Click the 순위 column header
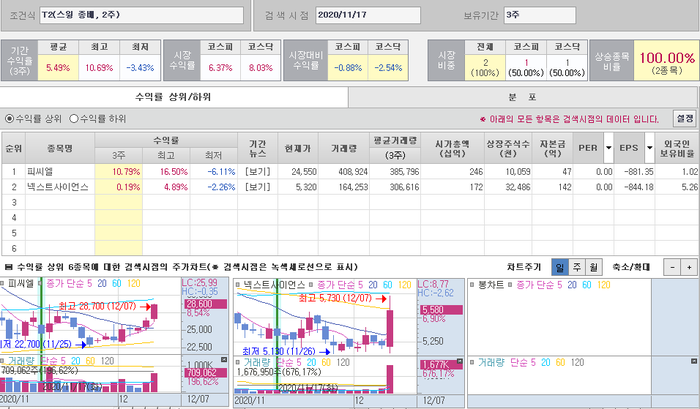Image resolution: width=700 pixels, height=409 pixels. [x=13, y=148]
